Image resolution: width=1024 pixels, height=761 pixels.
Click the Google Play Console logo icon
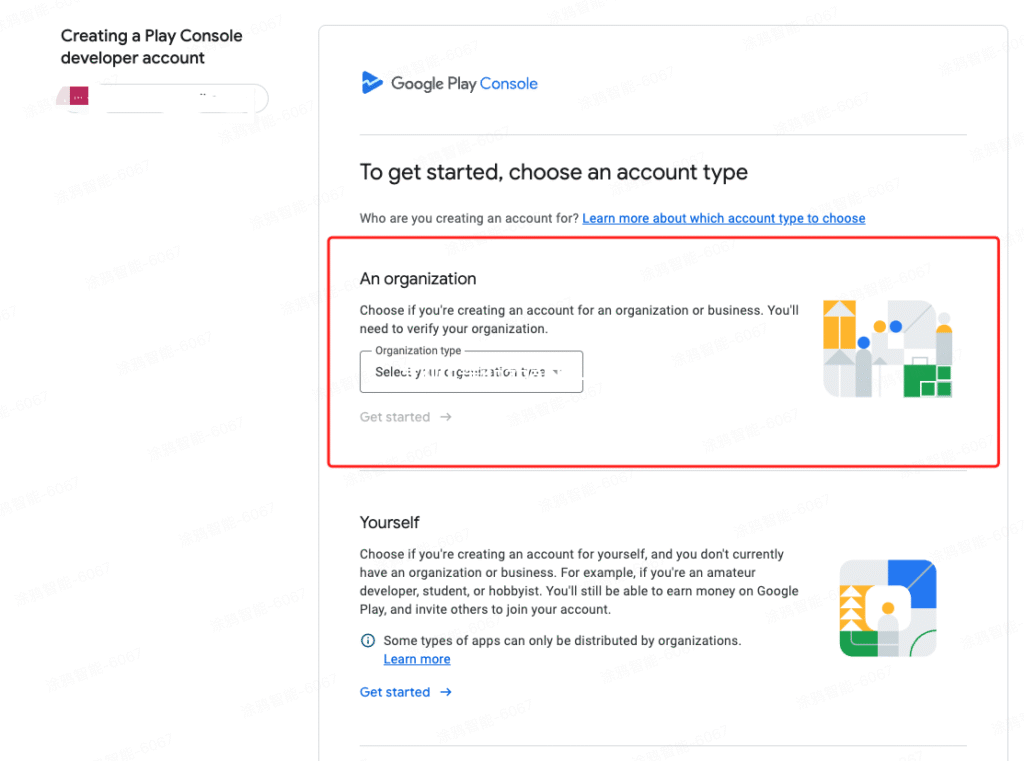(372, 83)
